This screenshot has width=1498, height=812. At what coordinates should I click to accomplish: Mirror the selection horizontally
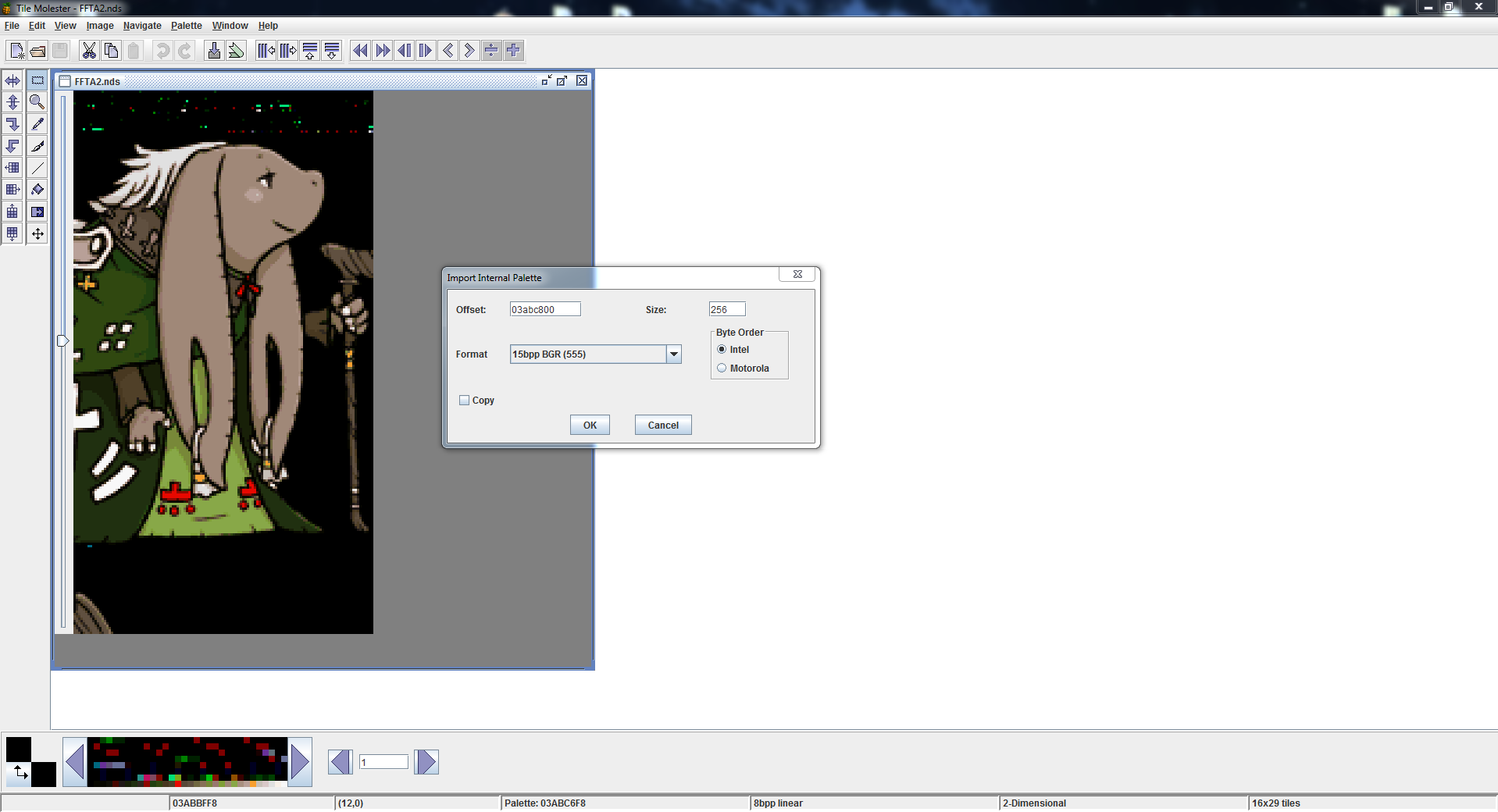12,80
